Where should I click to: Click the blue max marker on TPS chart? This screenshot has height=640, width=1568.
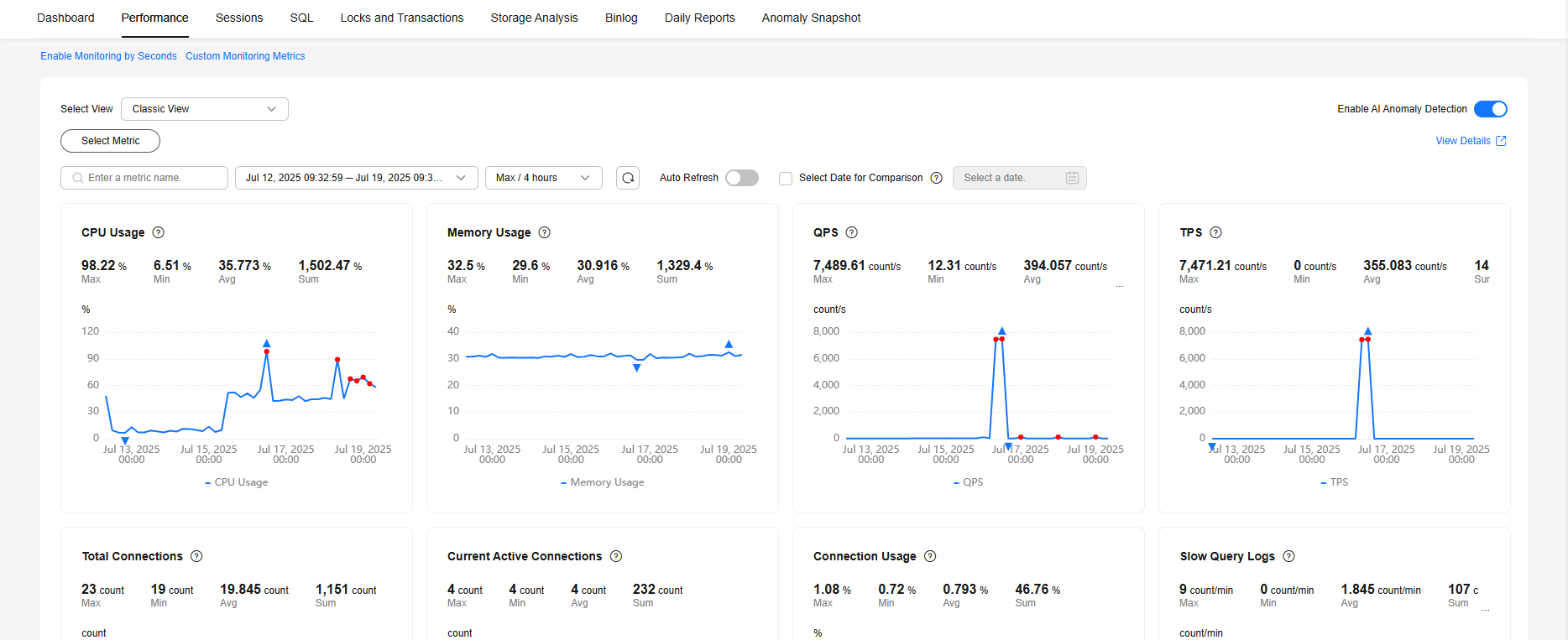1368,331
